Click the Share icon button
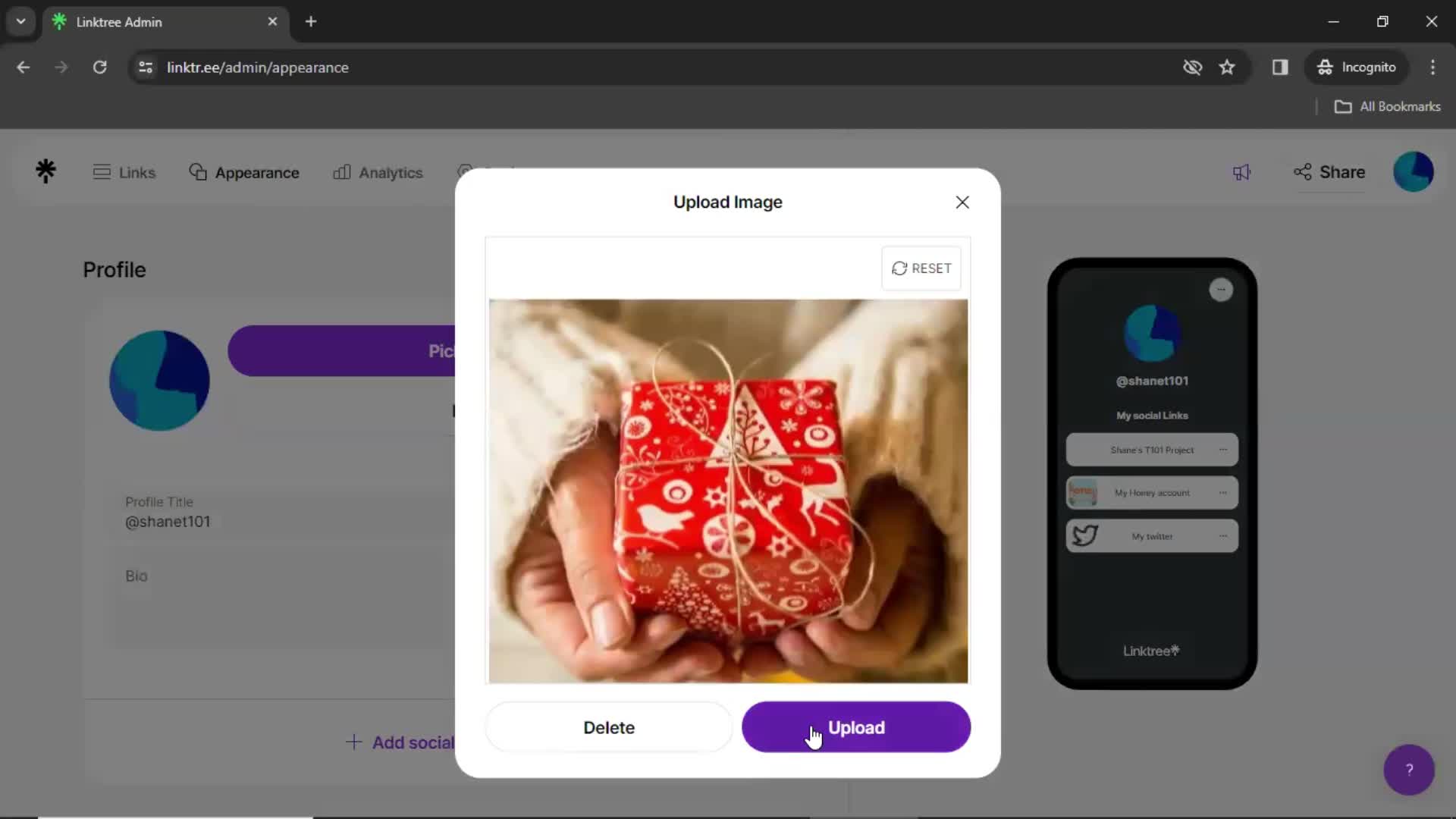This screenshot has height=819, width=1456. 1302,171
